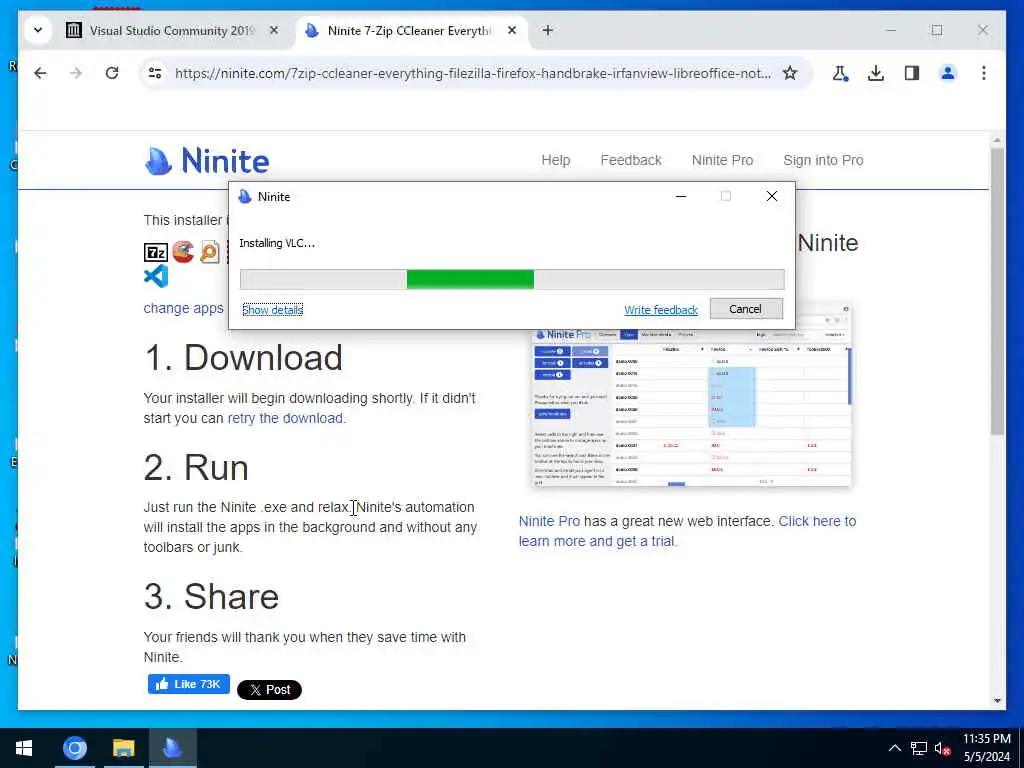Image resolution: width=1024 pixels, height=768 pixels.
Task: Select the Ninite 7-Zip CCleaner tab
Action: (x=409, y=30)
